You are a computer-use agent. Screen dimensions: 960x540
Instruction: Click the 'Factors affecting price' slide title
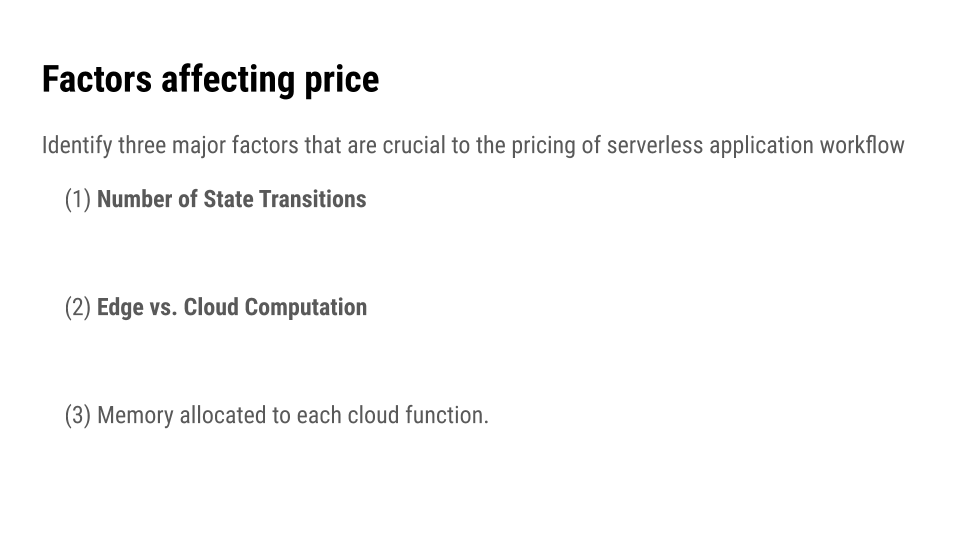pos(211,80)
